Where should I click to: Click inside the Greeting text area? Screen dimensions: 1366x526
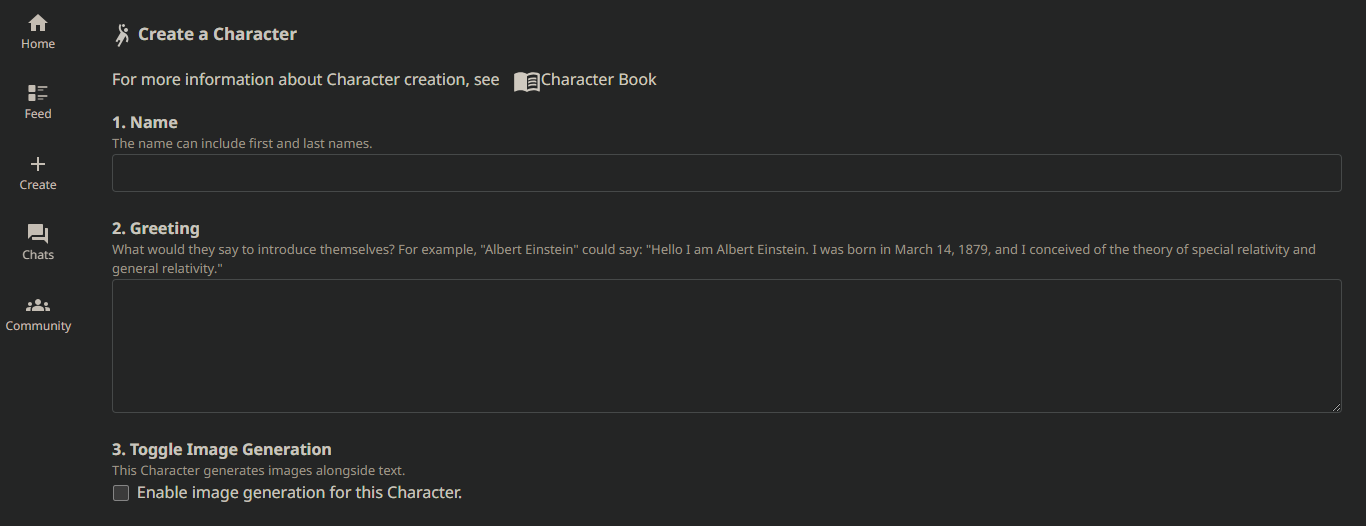[x=727, y=346]
